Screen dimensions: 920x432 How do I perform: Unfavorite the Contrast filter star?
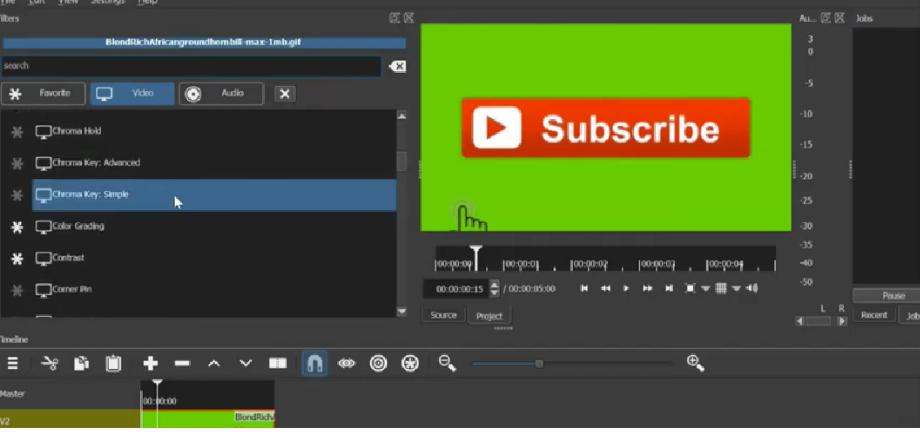pos(17,259)
